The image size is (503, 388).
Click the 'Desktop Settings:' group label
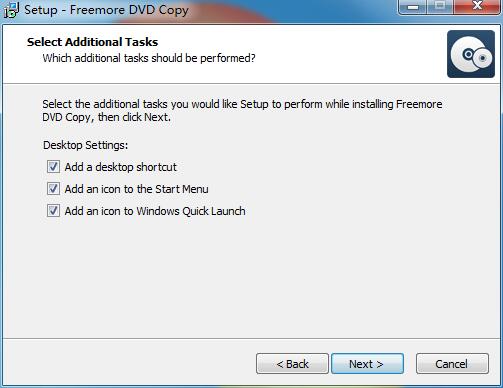pos(86,145)
